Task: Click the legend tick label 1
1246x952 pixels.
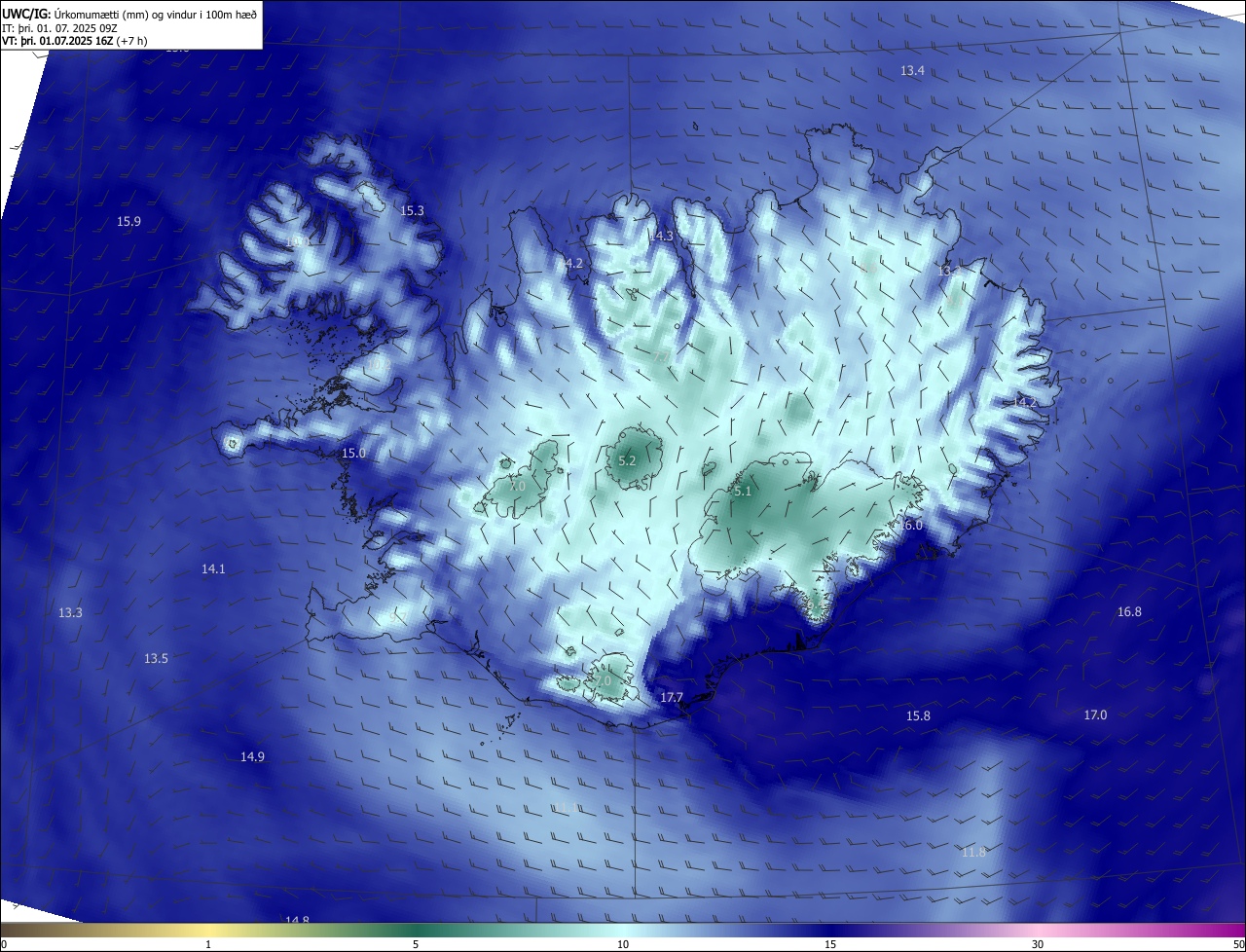Action: pos(208,945)
